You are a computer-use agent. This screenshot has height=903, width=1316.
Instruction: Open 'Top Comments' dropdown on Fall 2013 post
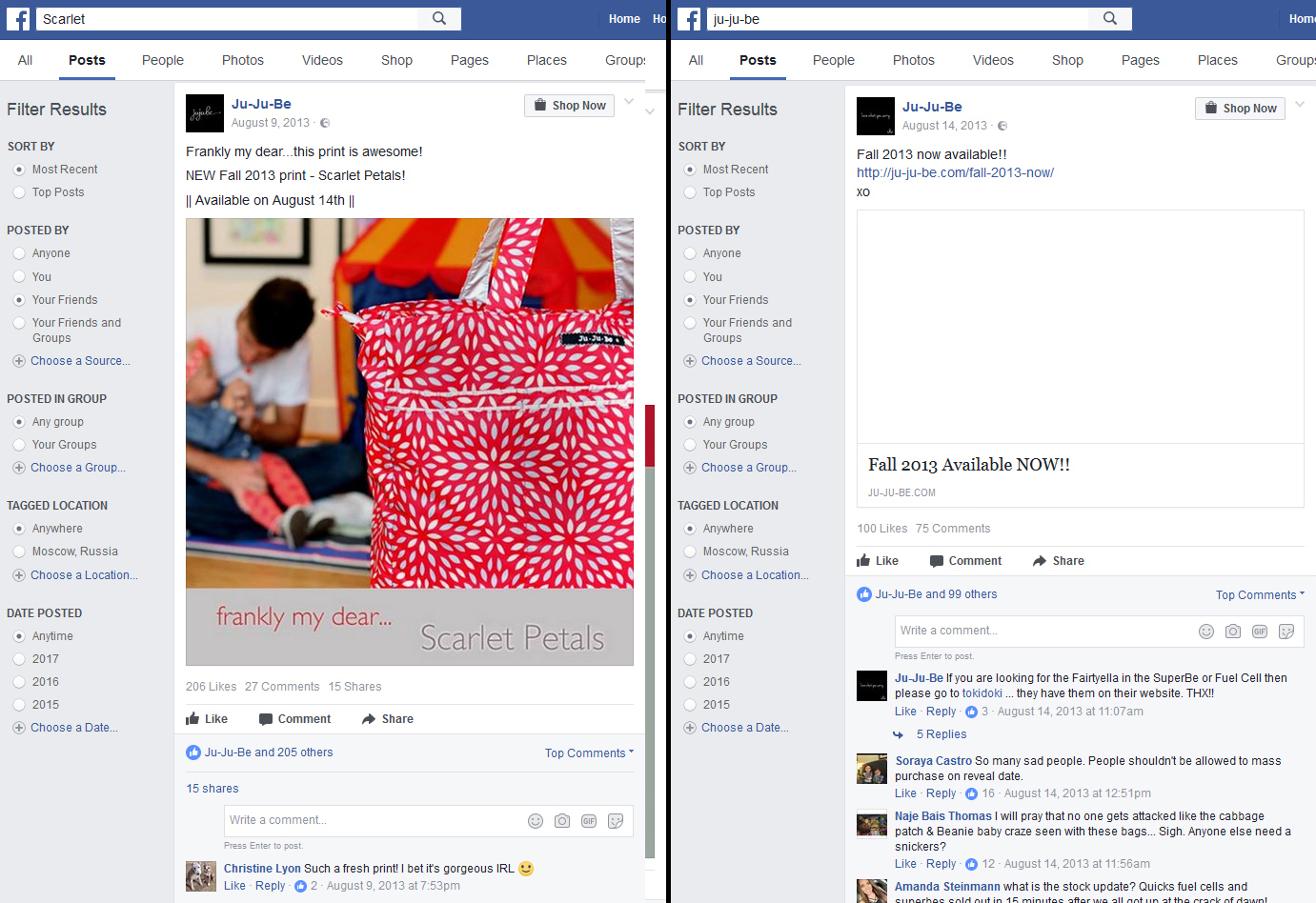pyautogui.click(x=1260, y=595)
